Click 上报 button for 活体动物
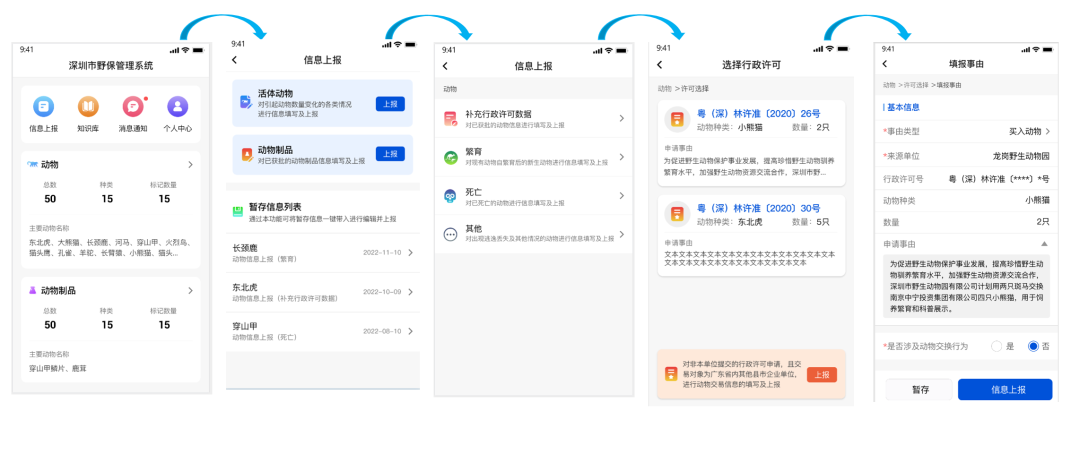 pos(390,104)
